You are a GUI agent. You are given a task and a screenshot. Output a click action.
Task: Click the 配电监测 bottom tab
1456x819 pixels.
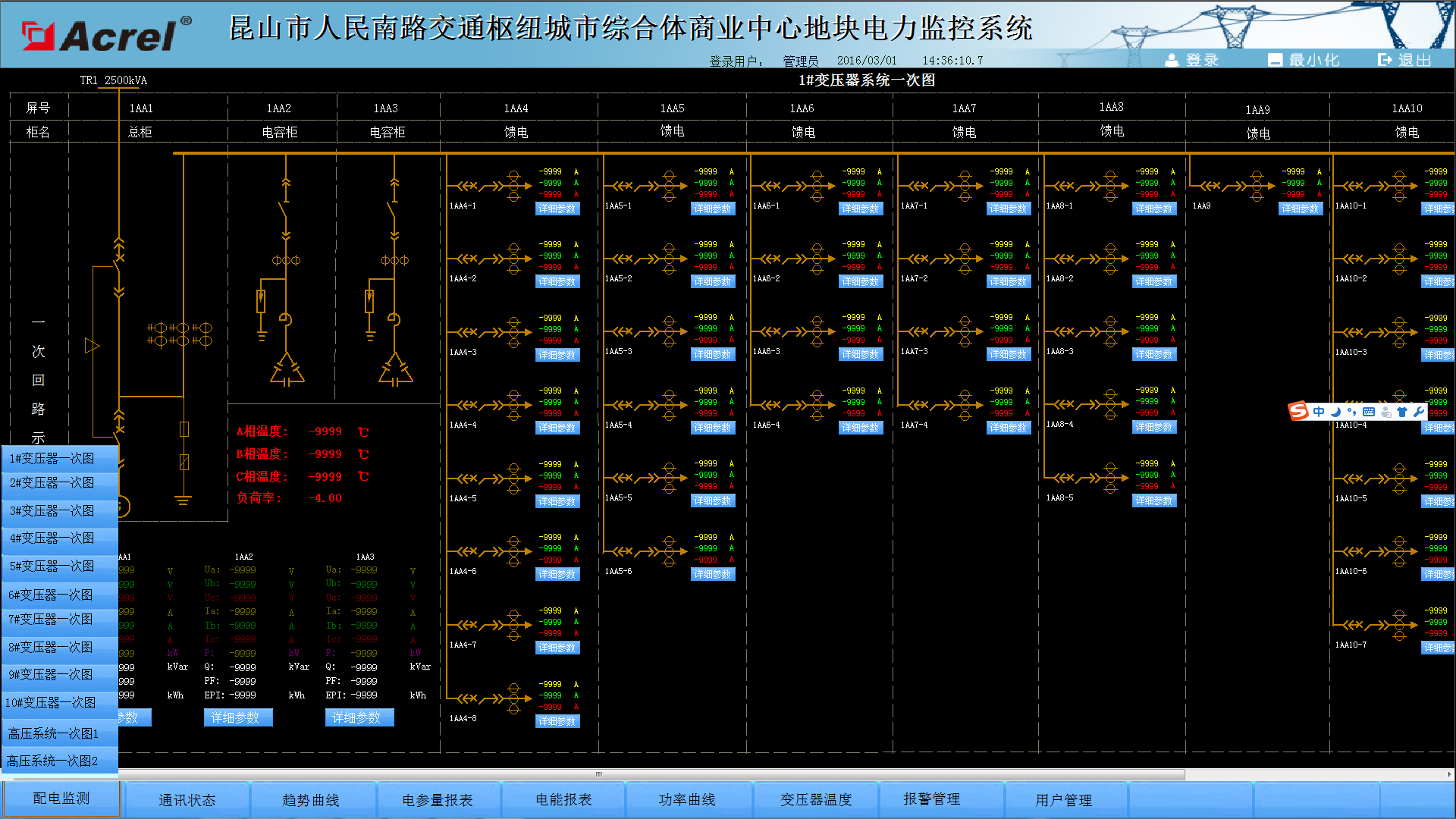(x=61, y=799)
